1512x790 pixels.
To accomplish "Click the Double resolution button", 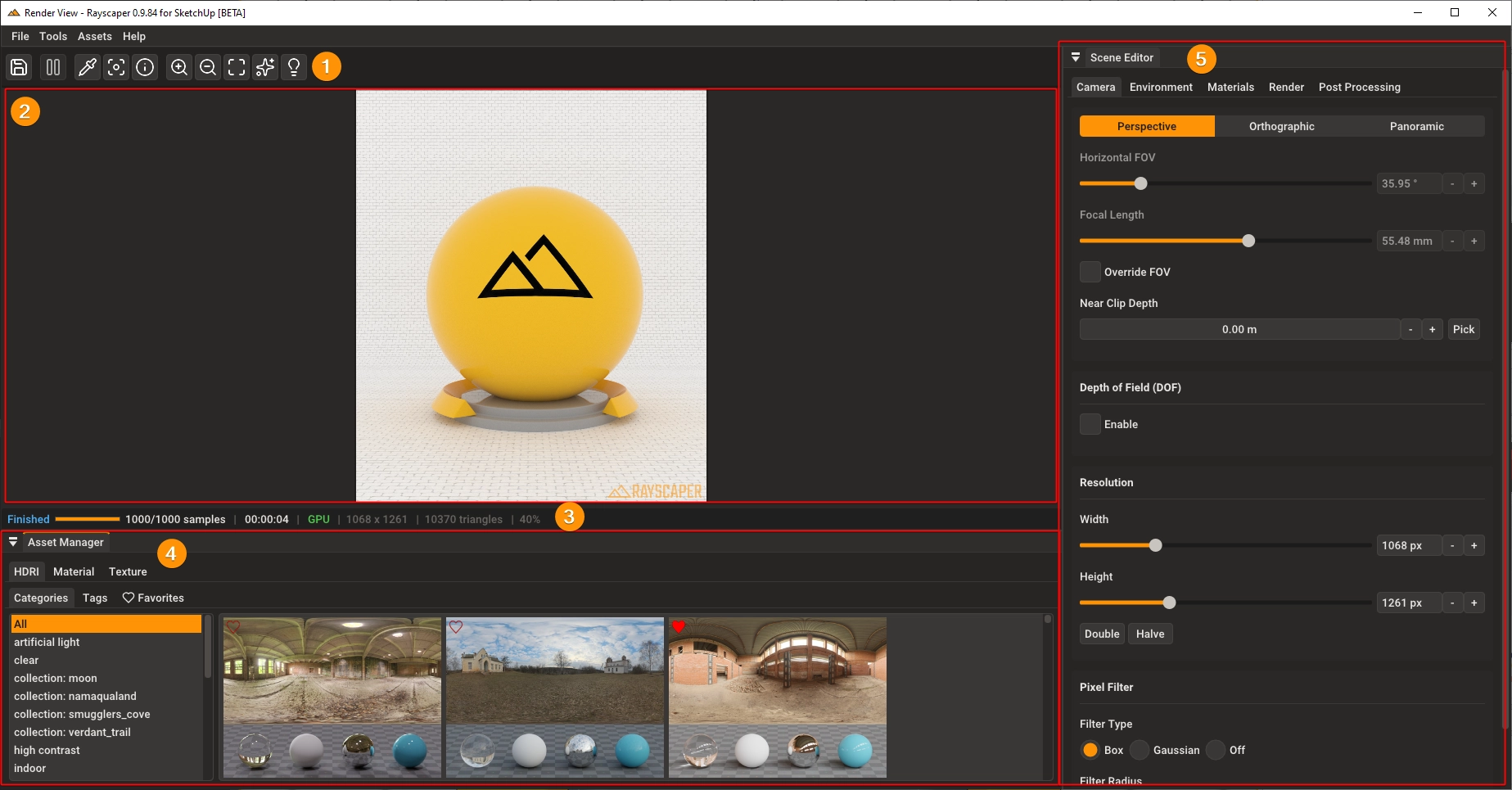I will coord(1101,633).
